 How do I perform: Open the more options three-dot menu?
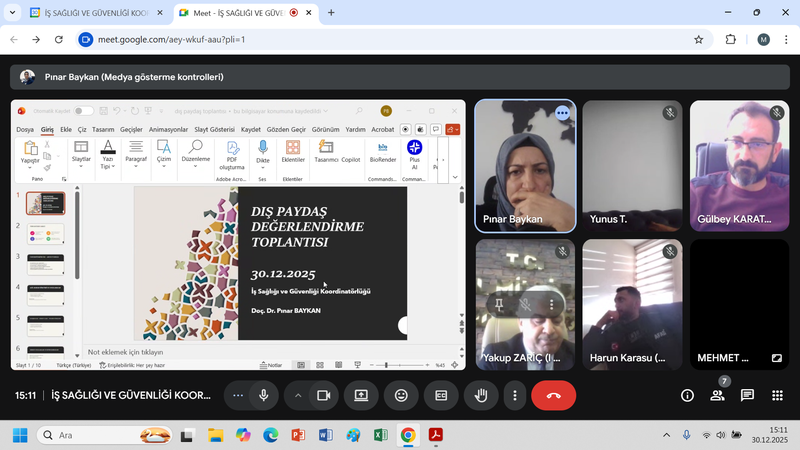pos(515,395)
